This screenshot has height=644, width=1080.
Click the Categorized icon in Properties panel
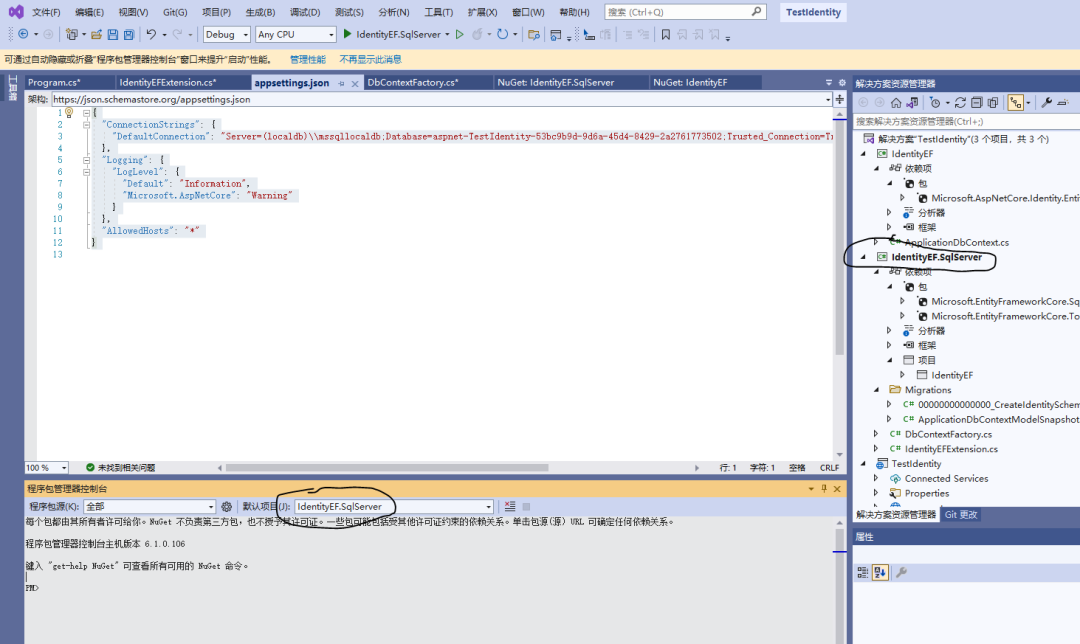pos(862,572)
